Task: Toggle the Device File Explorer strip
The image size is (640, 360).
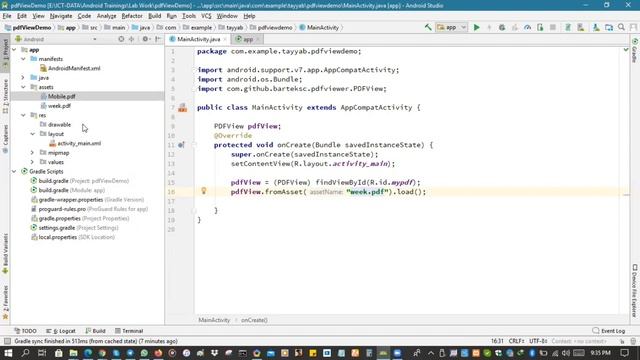Action: (x=635, y=291)
